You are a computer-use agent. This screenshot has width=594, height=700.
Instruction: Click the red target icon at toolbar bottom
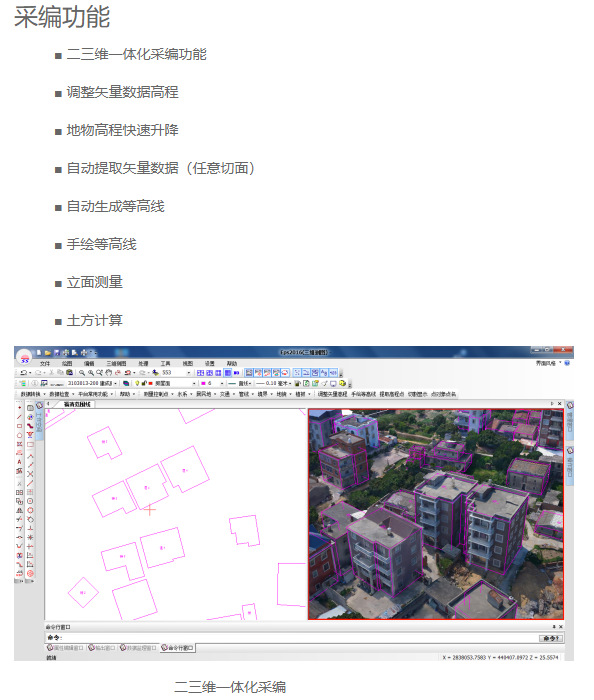[x=30, y=573]
